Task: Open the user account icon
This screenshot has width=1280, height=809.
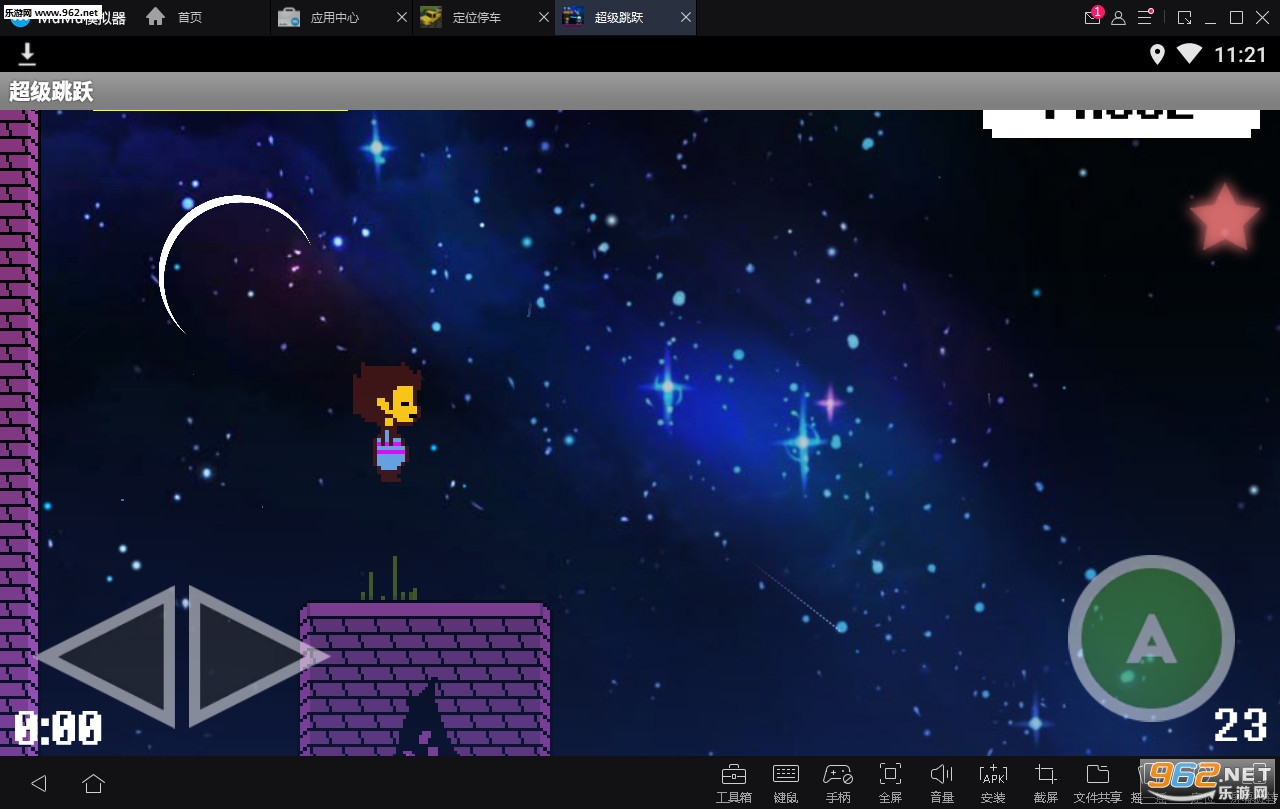Action: (x=1118, y=18)
